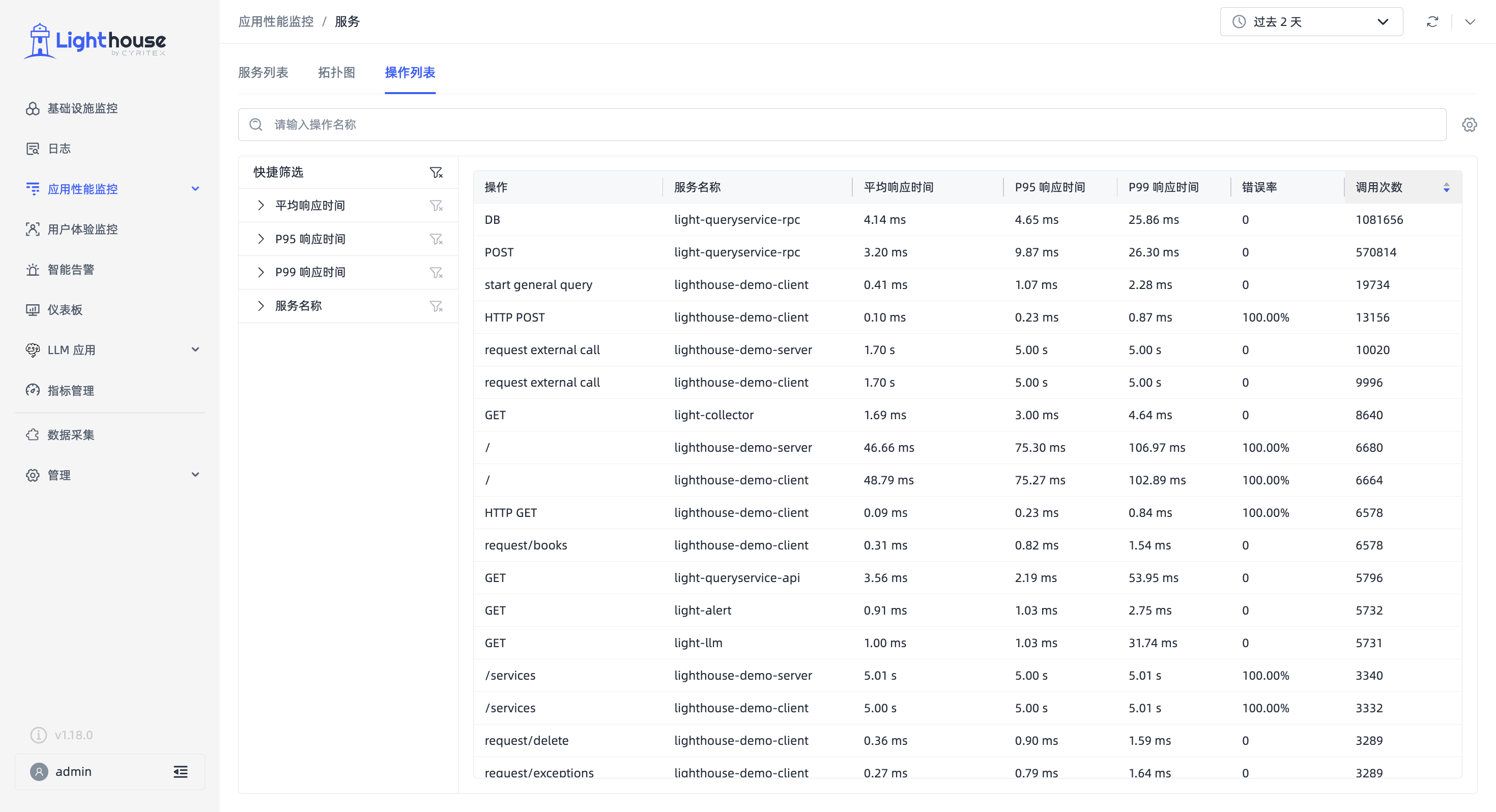1496x812 pixels.
Task: Open 仪表板 menu item
Action: coord(65,309)
